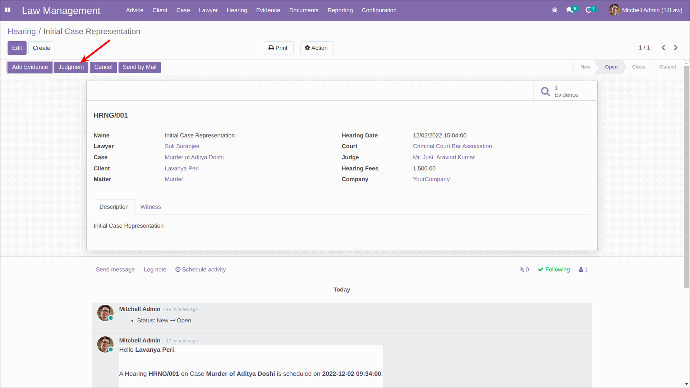Click the Judgment button
The height and width of the screenshot is (388, 690).
[71, 67]
